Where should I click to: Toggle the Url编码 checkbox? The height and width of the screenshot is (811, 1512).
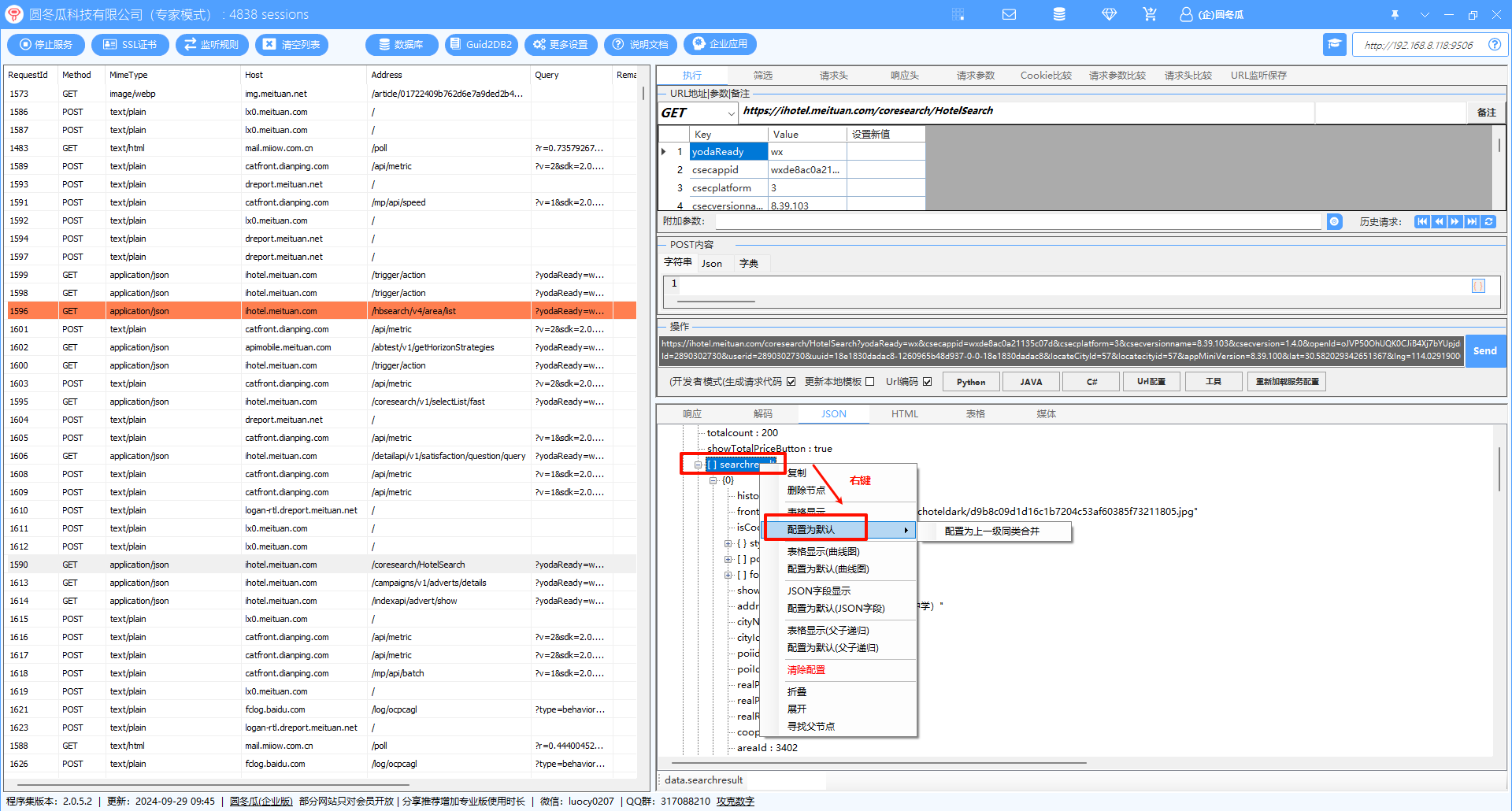coord(927,382)
